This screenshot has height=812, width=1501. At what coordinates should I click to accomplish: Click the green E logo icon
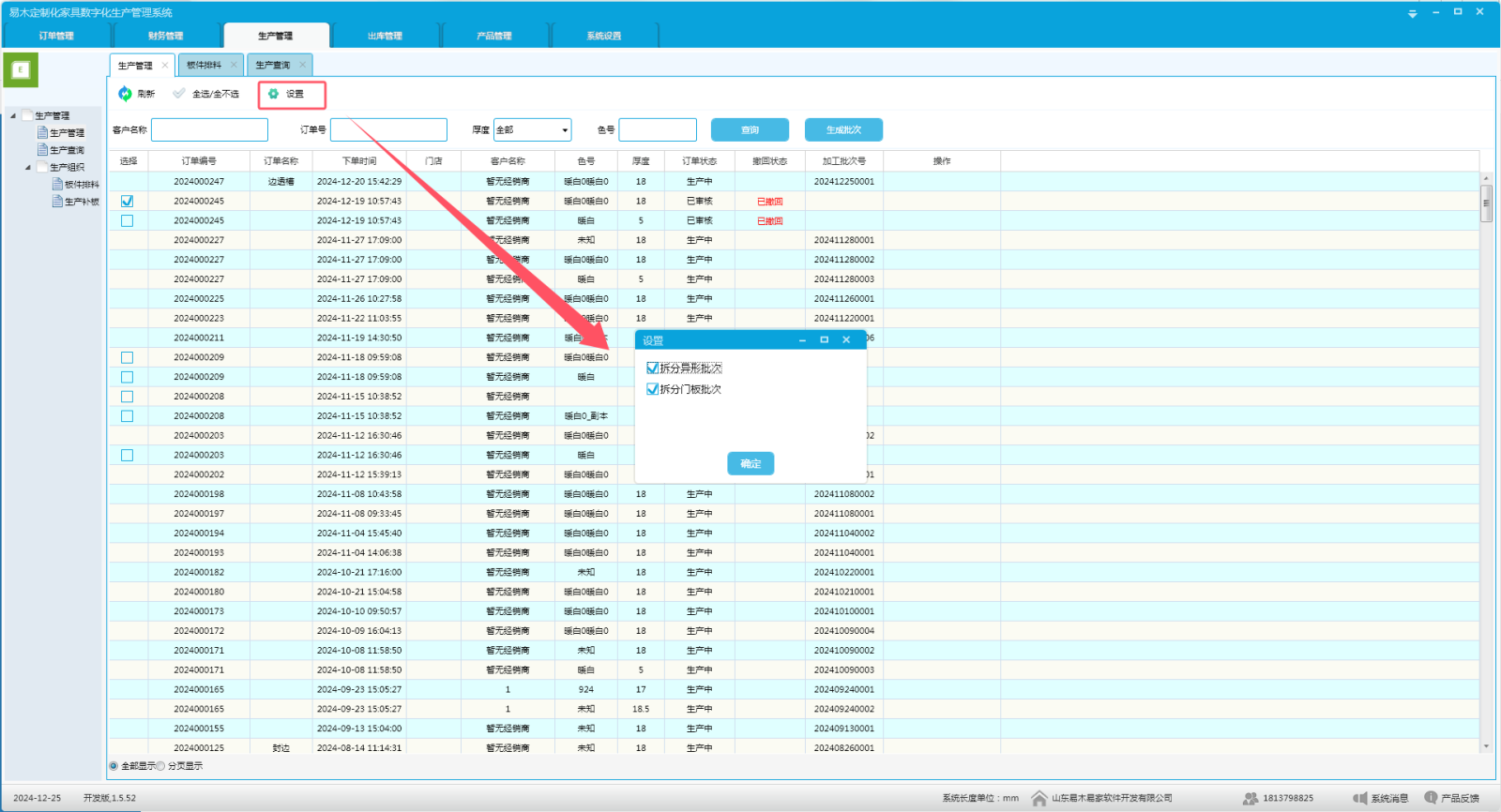[21, 69]
